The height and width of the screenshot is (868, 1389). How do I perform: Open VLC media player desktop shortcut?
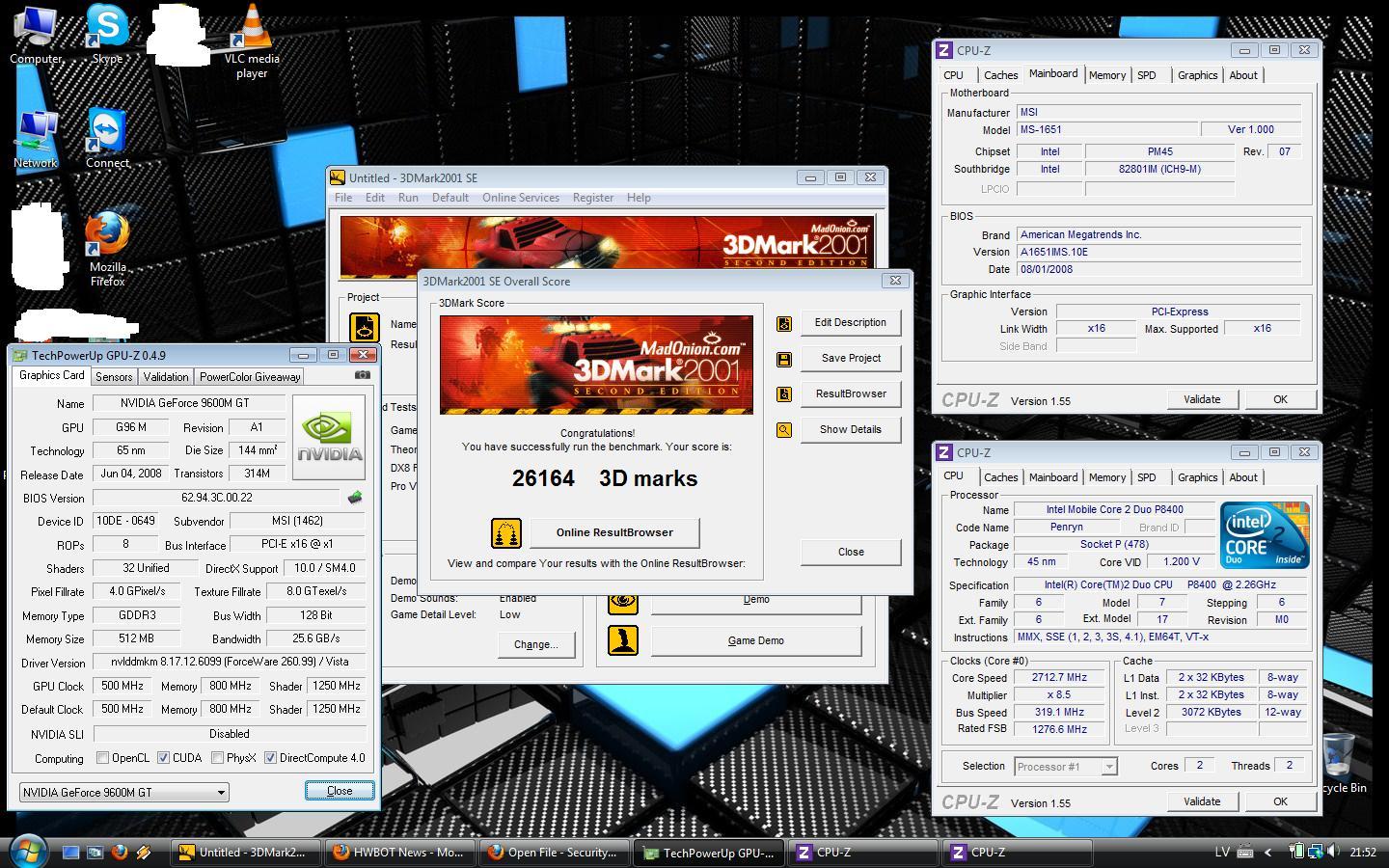tap(252, 41)
